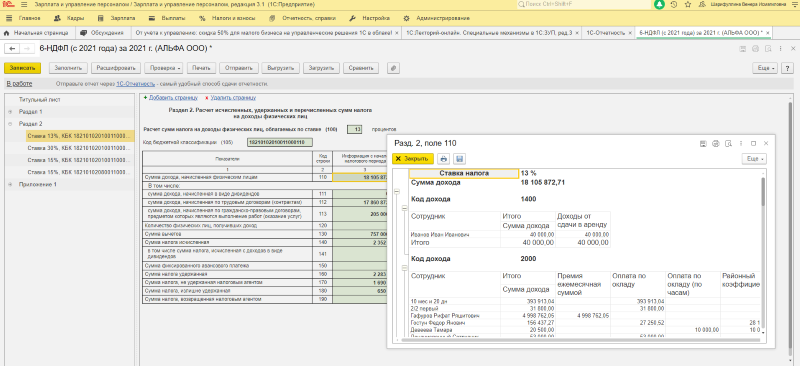
Task: Go back with the left arrow button
Action: 12,48
